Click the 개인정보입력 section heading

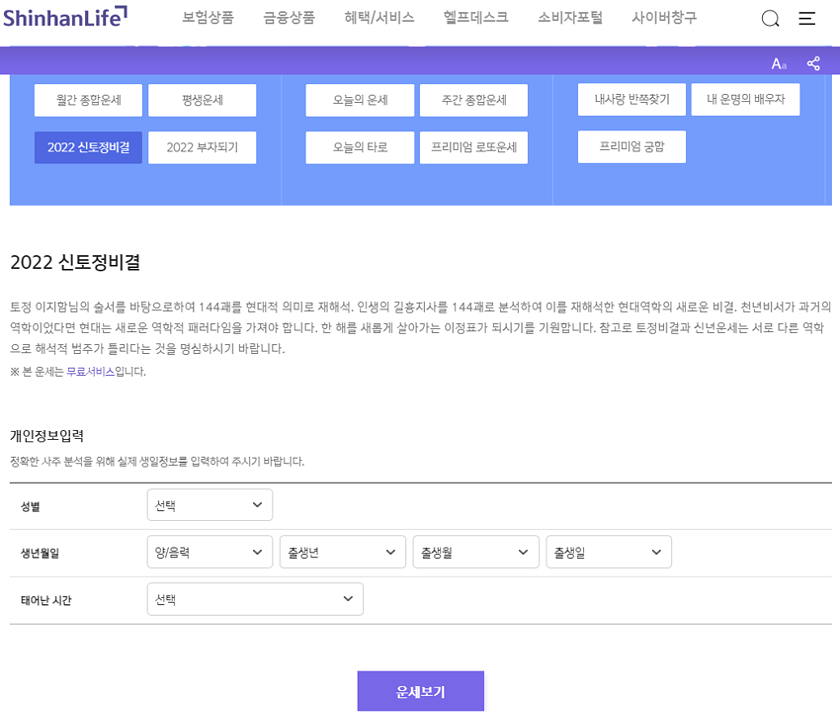pos(47,436)
